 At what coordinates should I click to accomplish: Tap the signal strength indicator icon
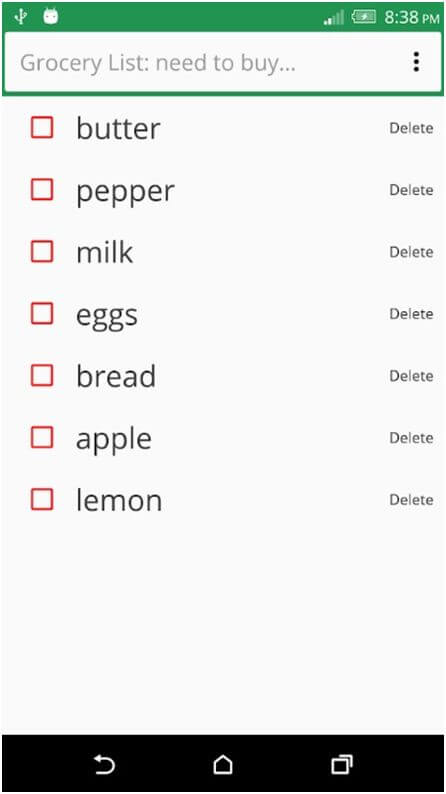tap(334, 17)
